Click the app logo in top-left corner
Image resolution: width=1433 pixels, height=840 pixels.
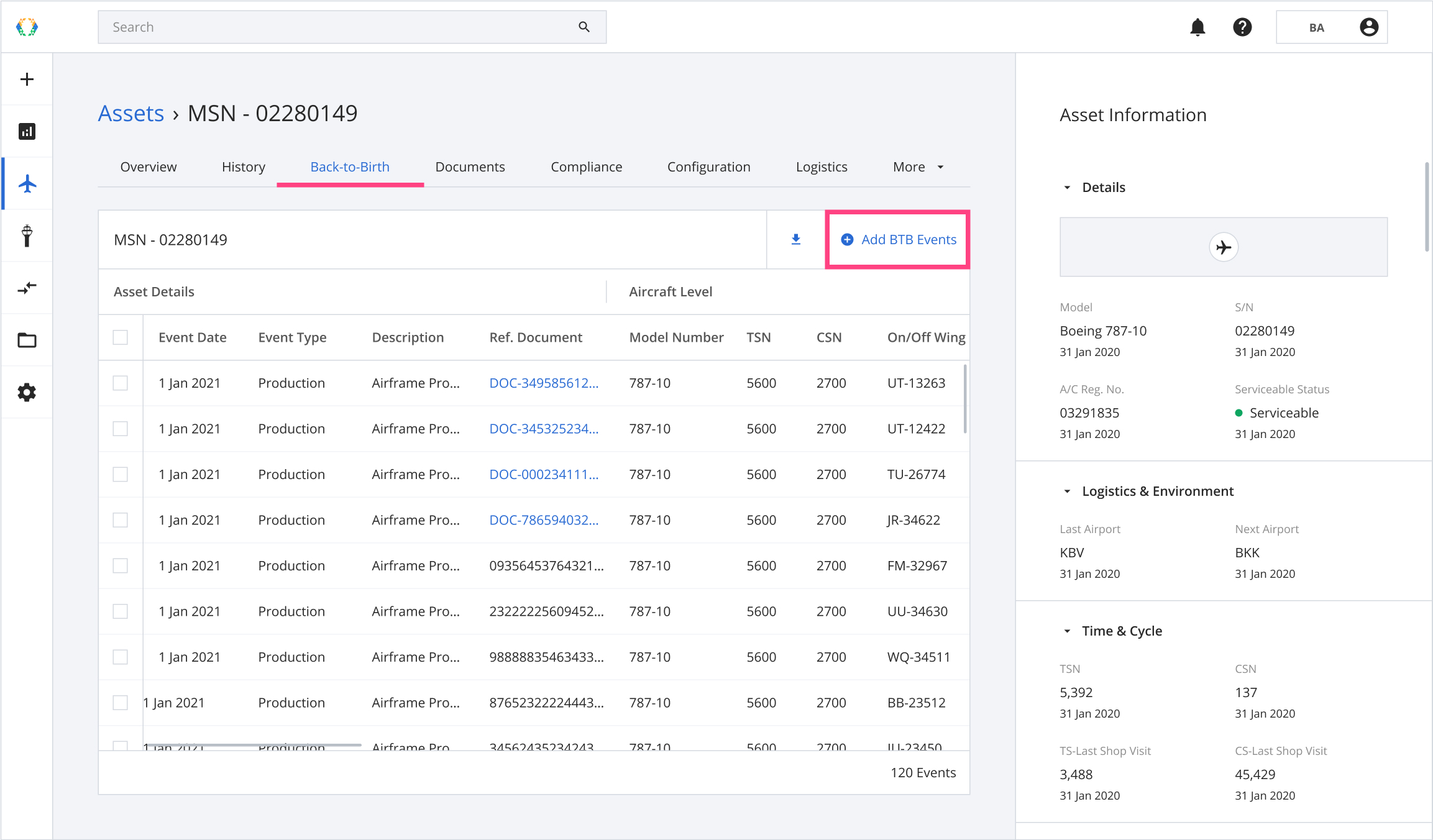(27, 27)
